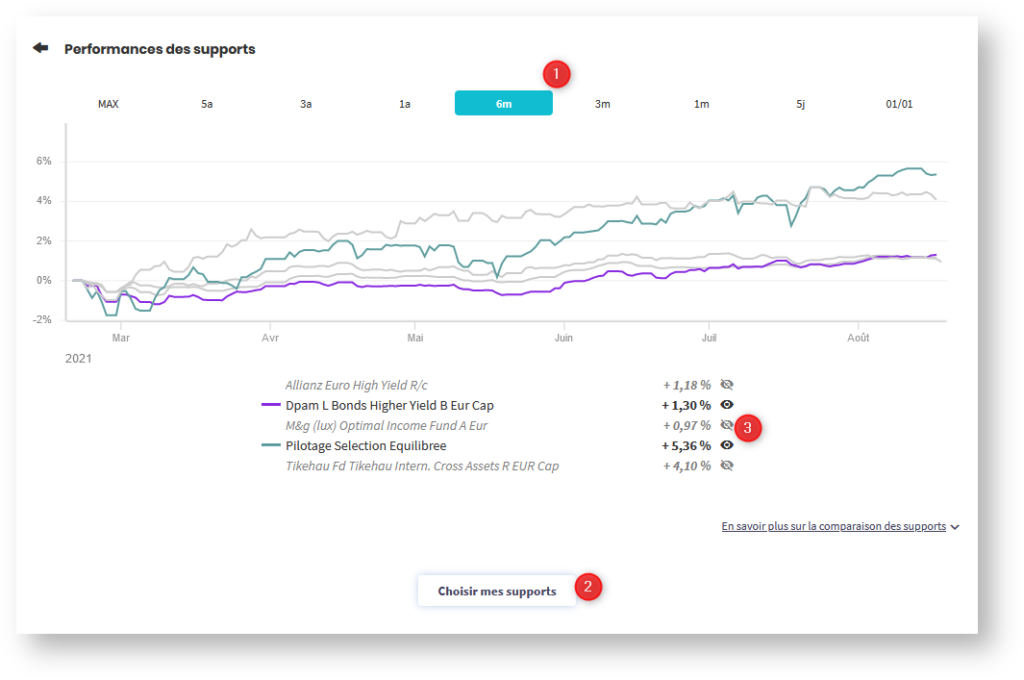
Task: Switch to the 3a period tab
Action: pos(306,104)
